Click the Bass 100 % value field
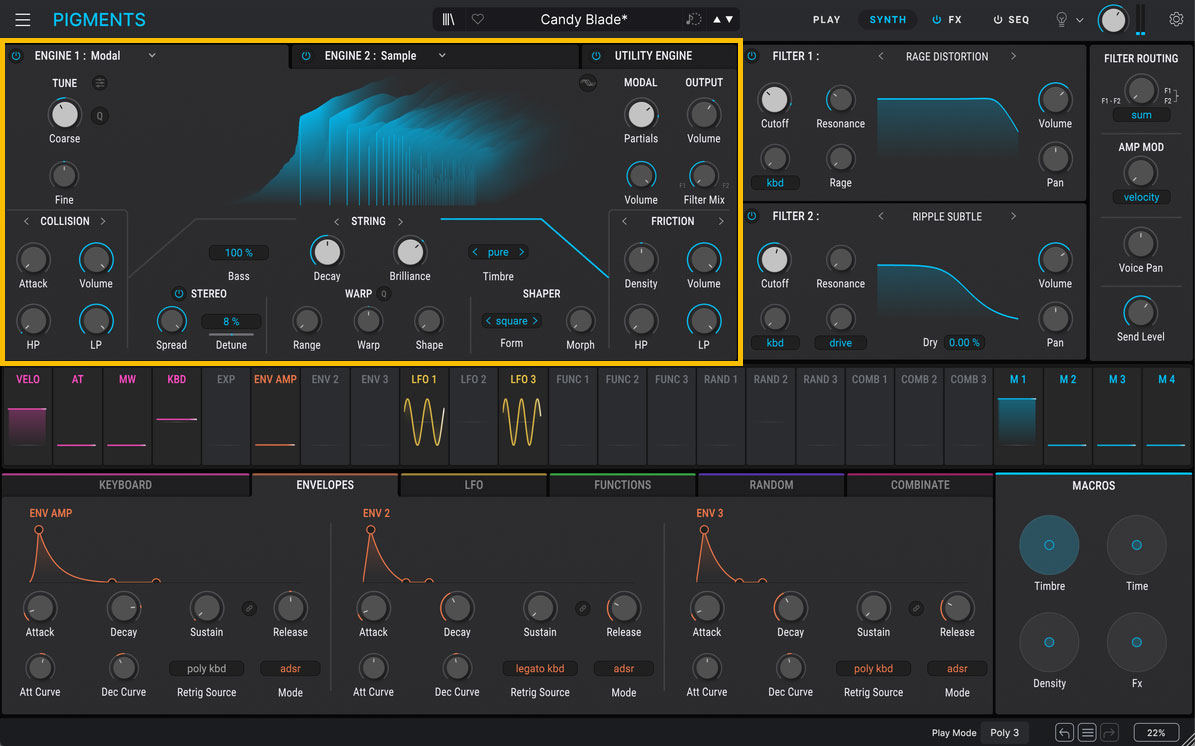Image resolution: width=1195 pixels, height=746 pixels. click(x=239, y=253)
